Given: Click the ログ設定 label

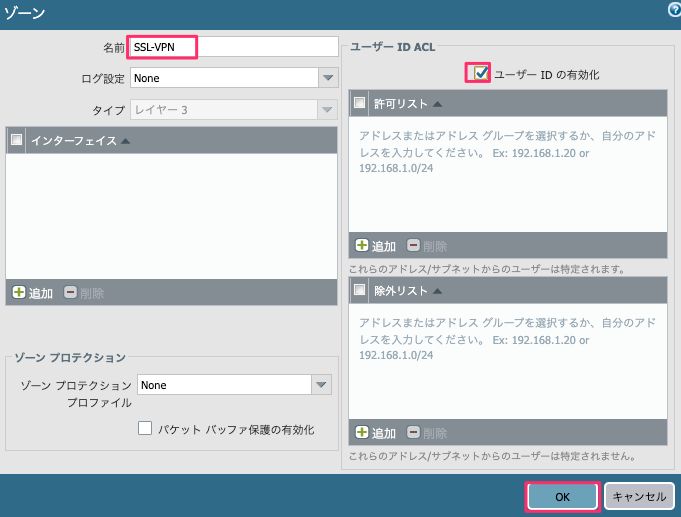Looking at the screenshot, I should [x=103, y=78].
